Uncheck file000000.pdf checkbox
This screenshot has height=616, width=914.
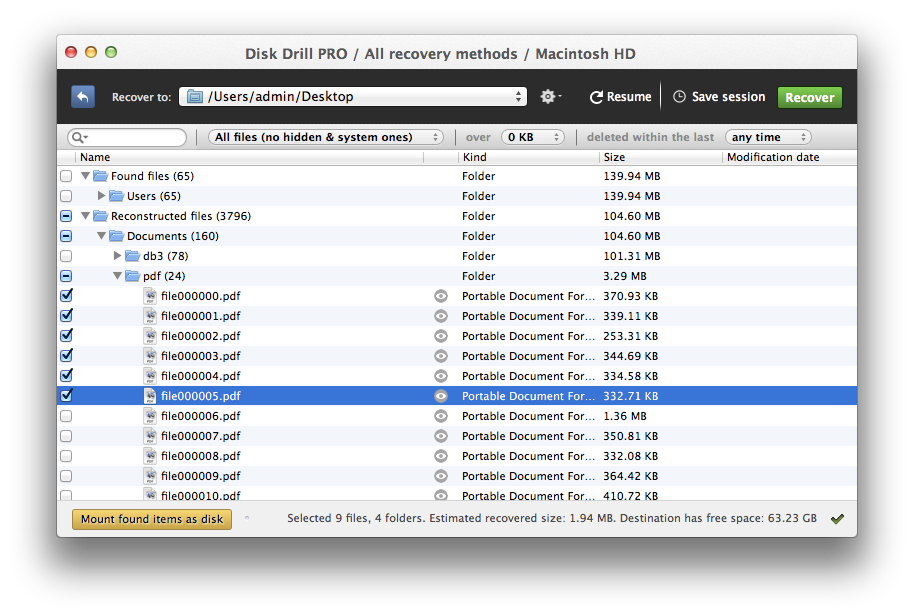[x=66, y=295]
